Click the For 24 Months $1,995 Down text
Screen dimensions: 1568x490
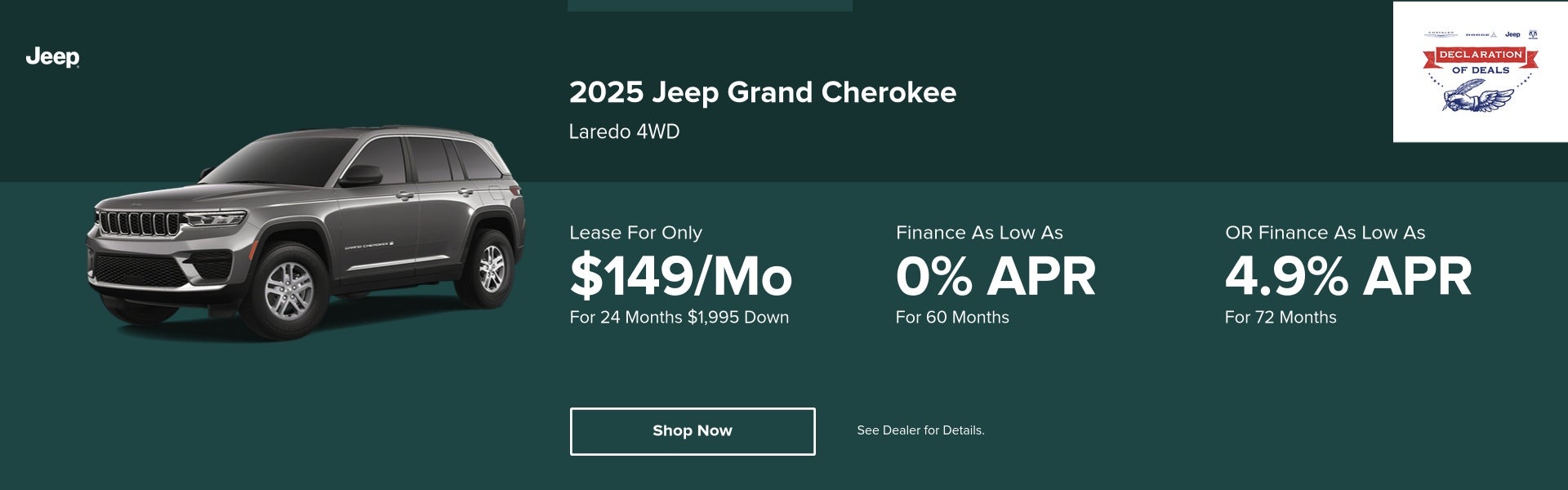click(x=679, y=318)
